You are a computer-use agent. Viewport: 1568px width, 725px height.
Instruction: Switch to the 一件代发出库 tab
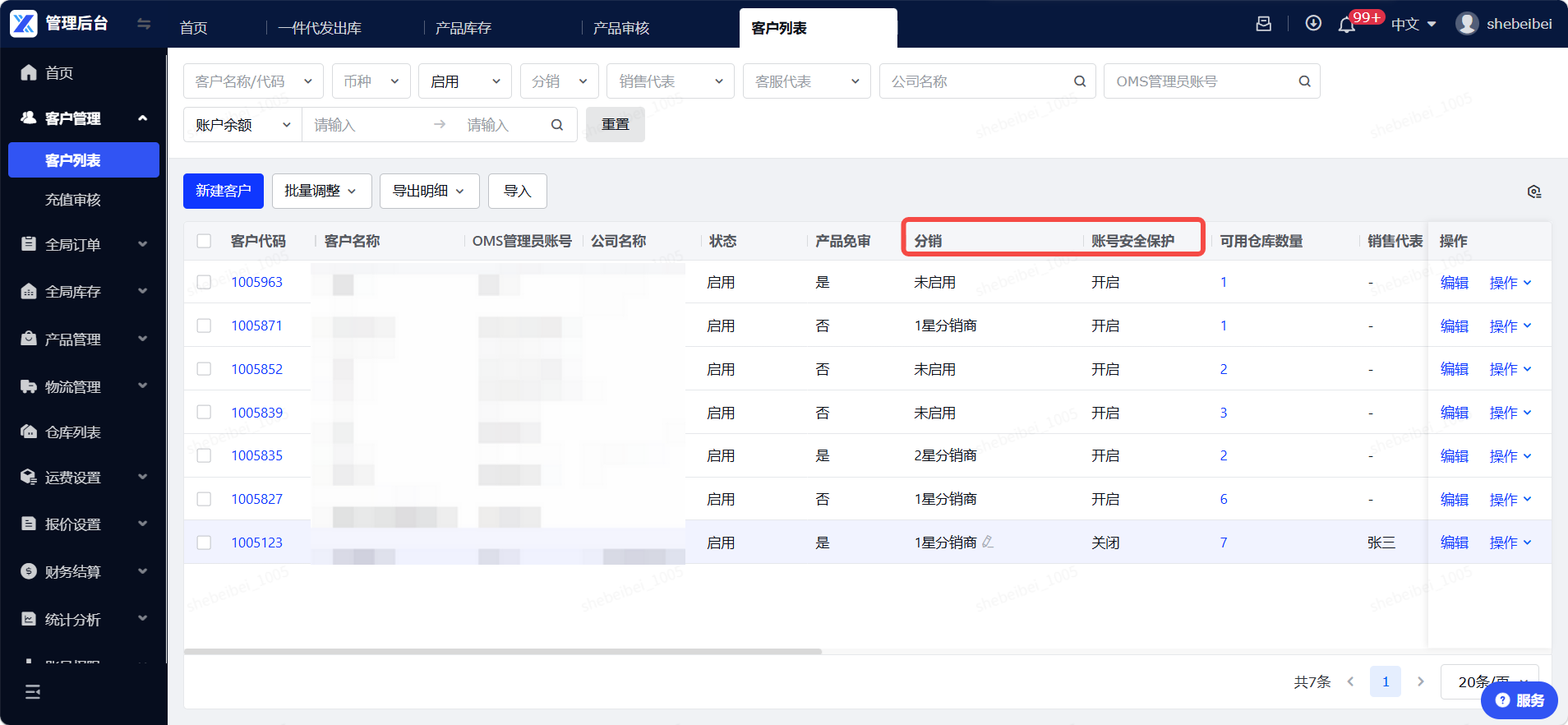click(320, 28)
